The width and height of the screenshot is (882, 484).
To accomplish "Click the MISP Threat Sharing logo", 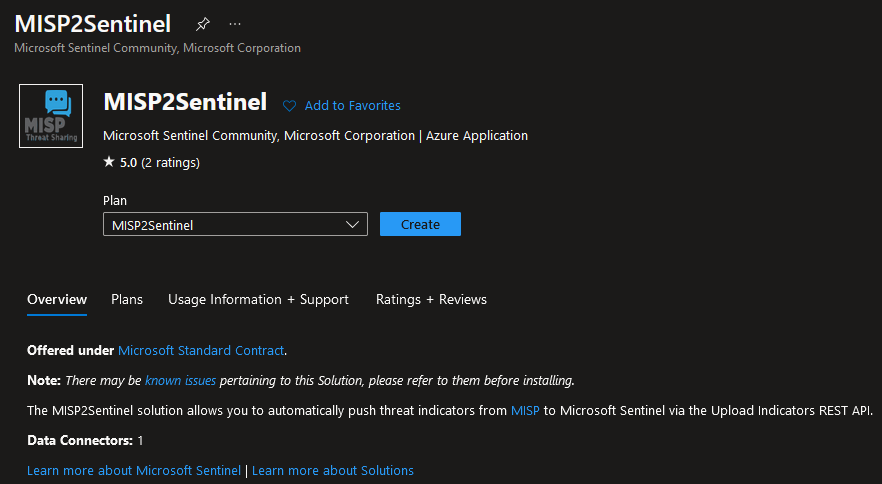I will point(51,116).
